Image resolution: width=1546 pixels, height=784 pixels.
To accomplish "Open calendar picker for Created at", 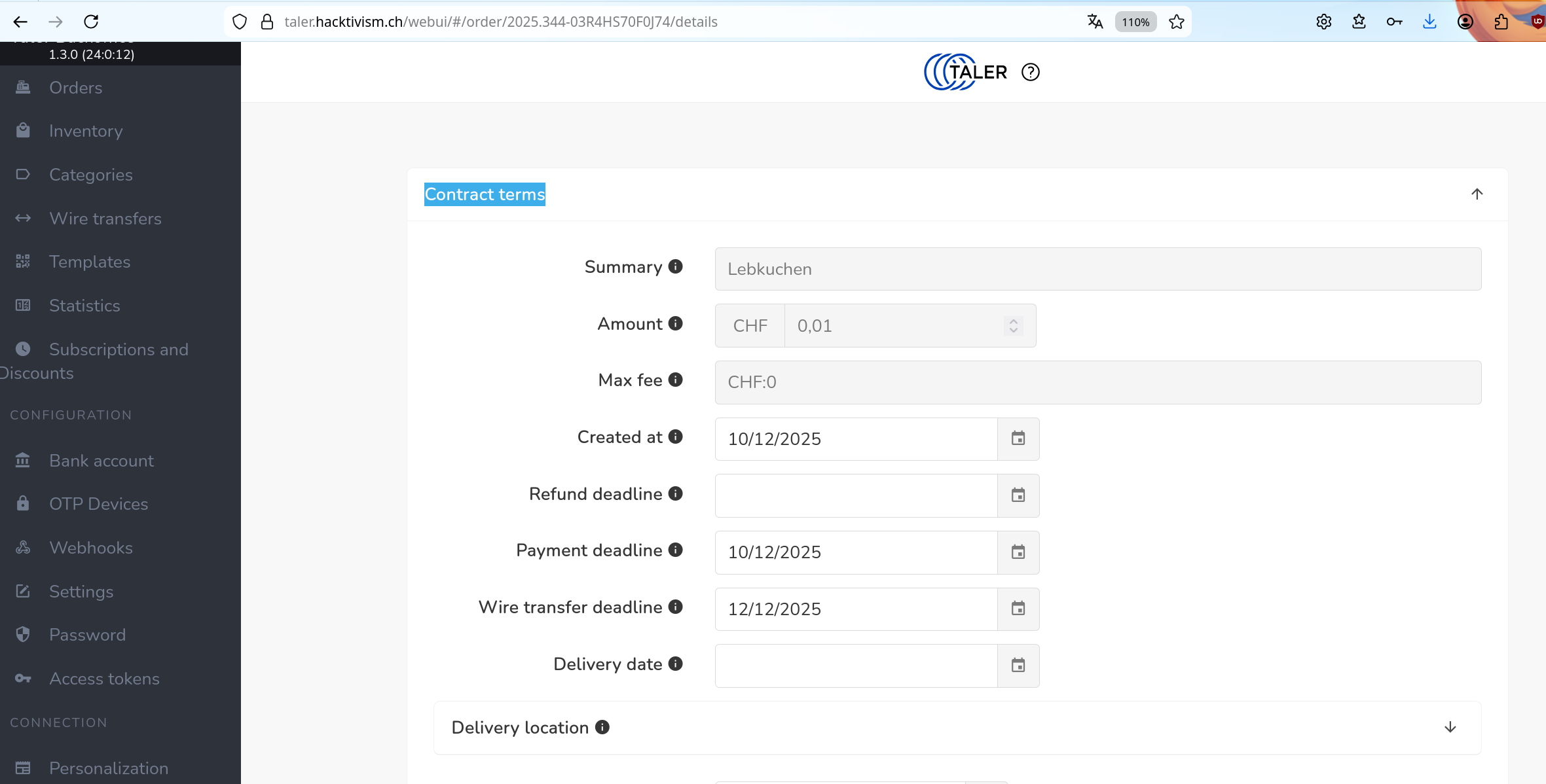I will (1018, 438).
